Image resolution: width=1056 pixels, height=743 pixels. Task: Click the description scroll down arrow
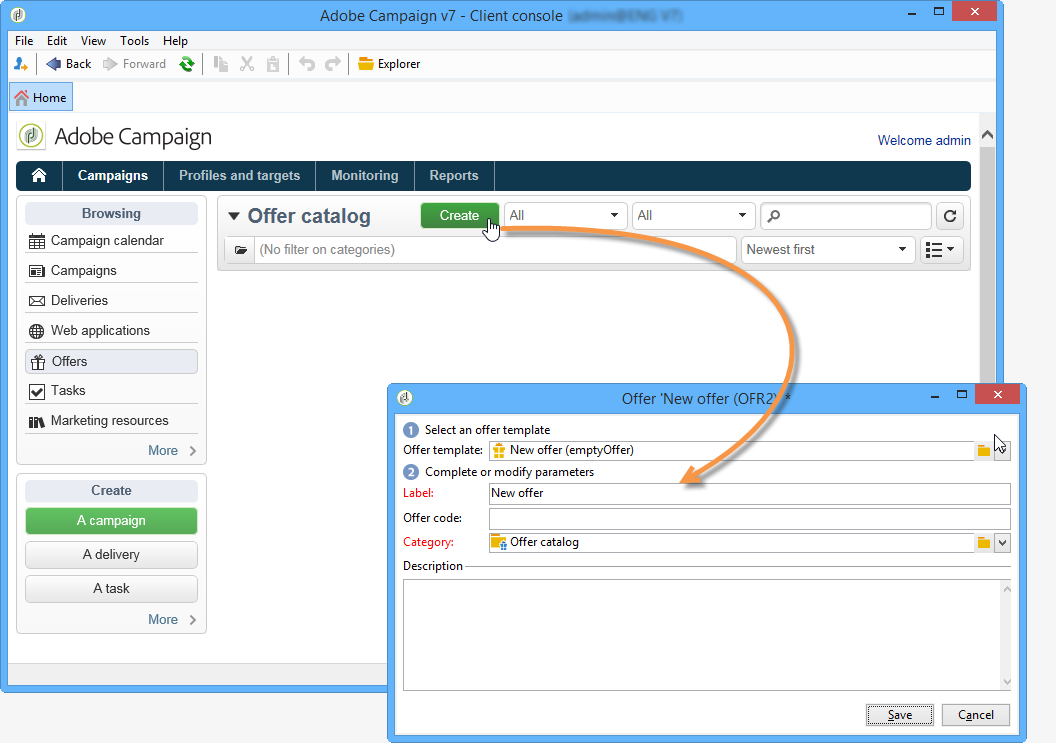(1007, 682)
